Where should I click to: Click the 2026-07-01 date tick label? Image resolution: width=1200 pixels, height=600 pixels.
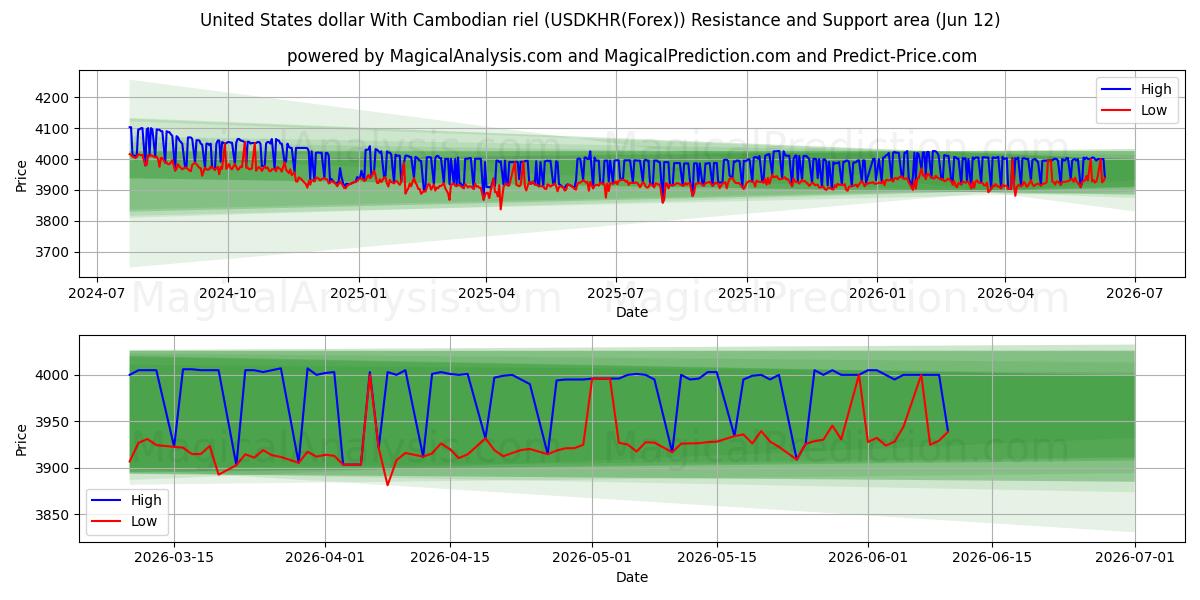[1135, 559]
